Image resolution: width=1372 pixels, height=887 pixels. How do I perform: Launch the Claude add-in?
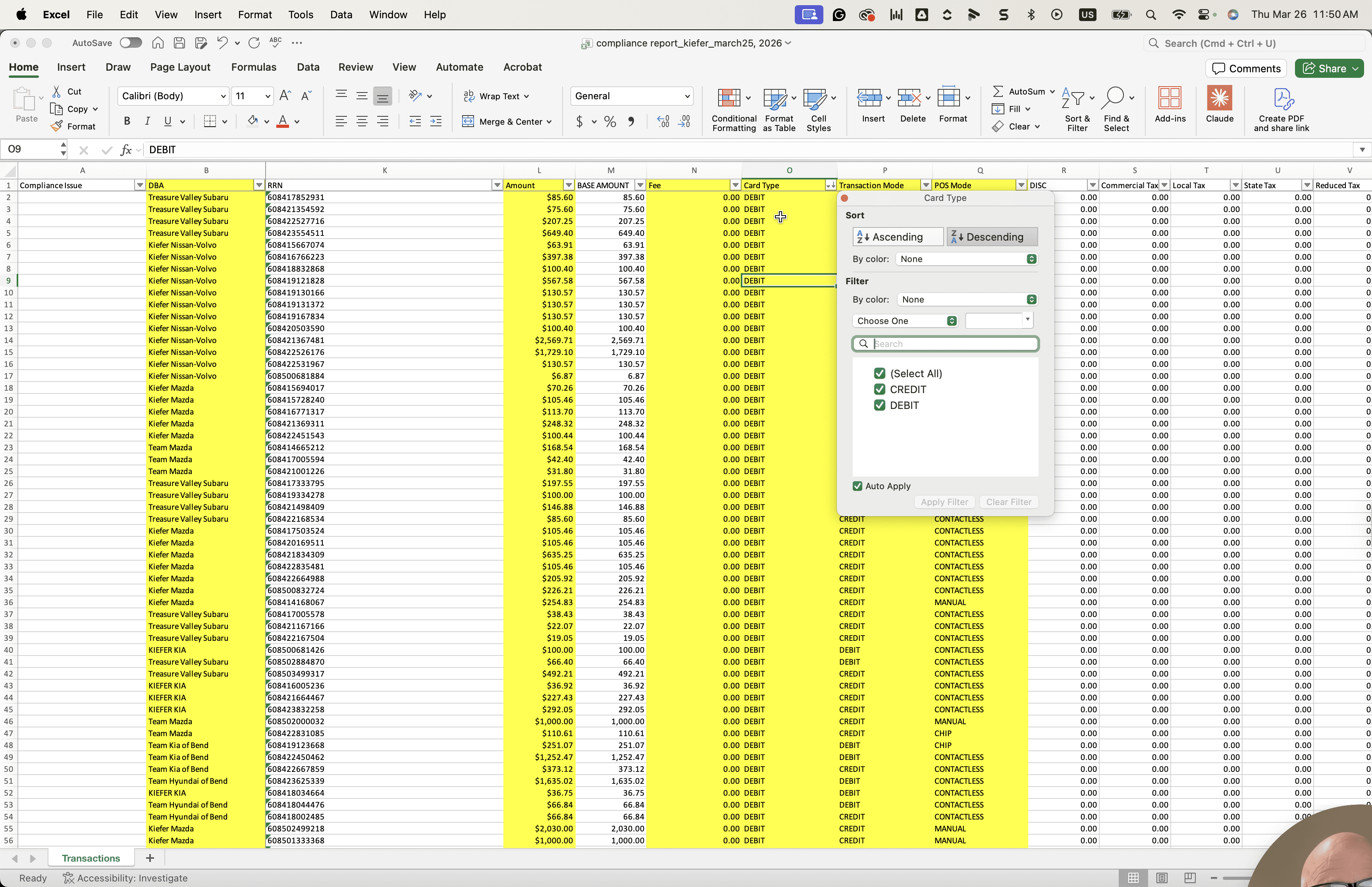pyautogui.click(x=1220, y=104)
